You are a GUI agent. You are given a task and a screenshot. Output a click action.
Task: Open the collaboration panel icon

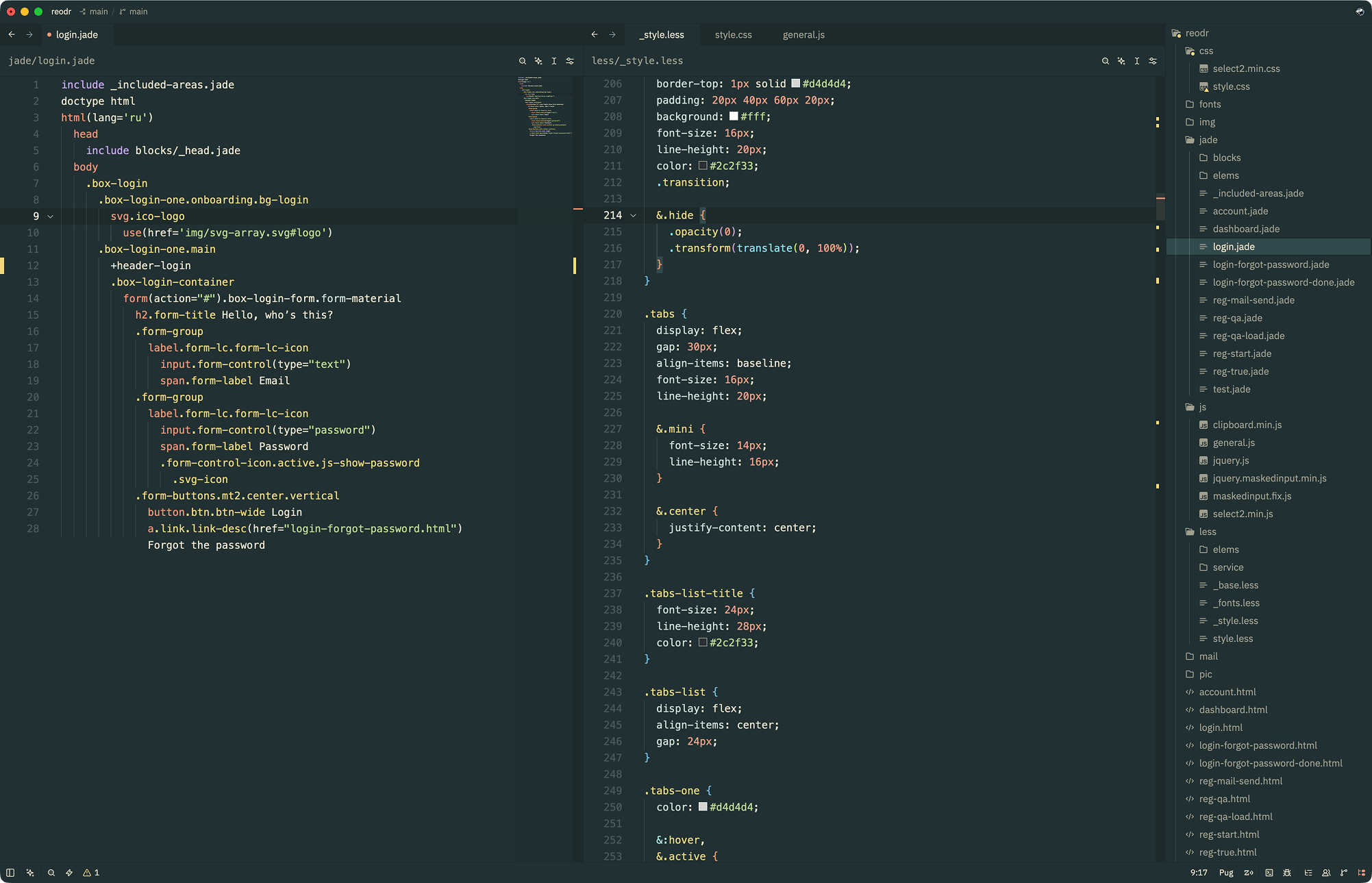pos(1326,873)
